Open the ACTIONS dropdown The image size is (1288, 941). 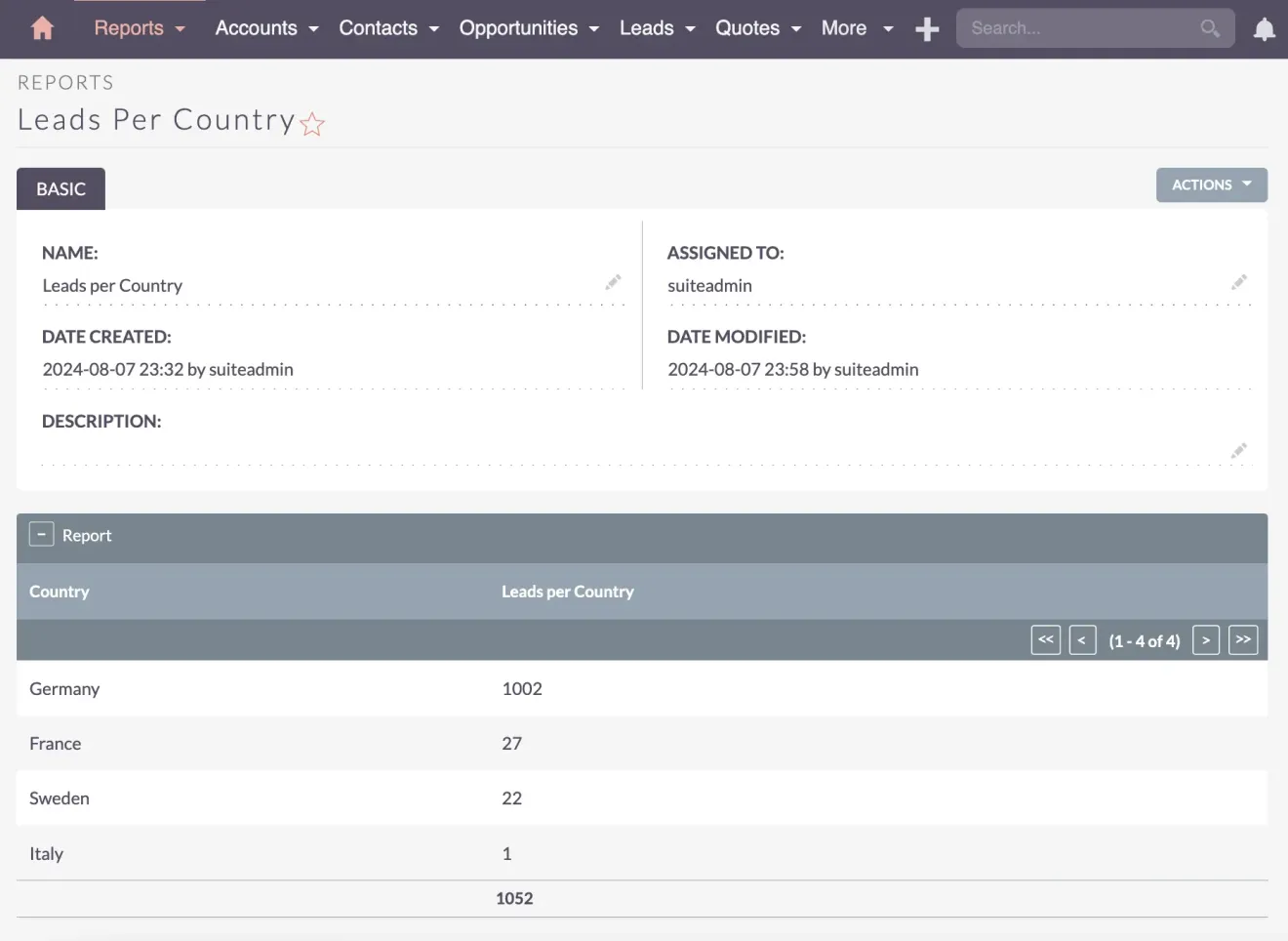point(1211,184)
